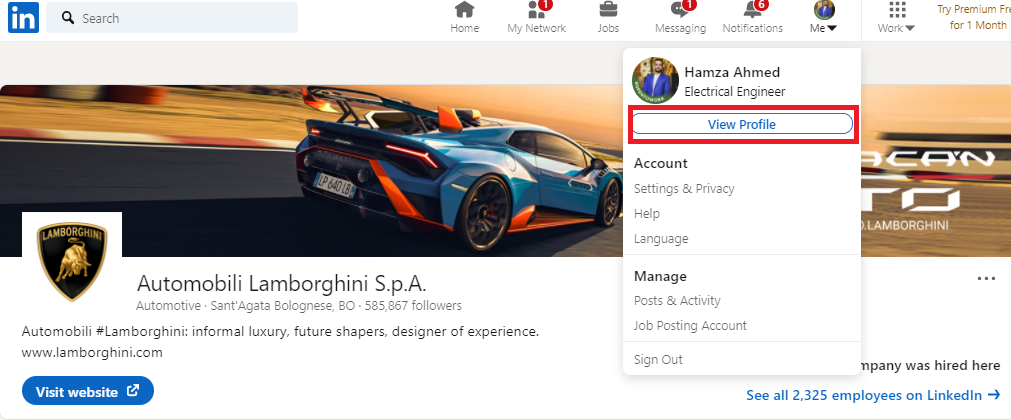Image resolution: width=1011 pixels, height=420 pixels.
Task: Toggle the Me profile dropdown
Action: [824, 17]
